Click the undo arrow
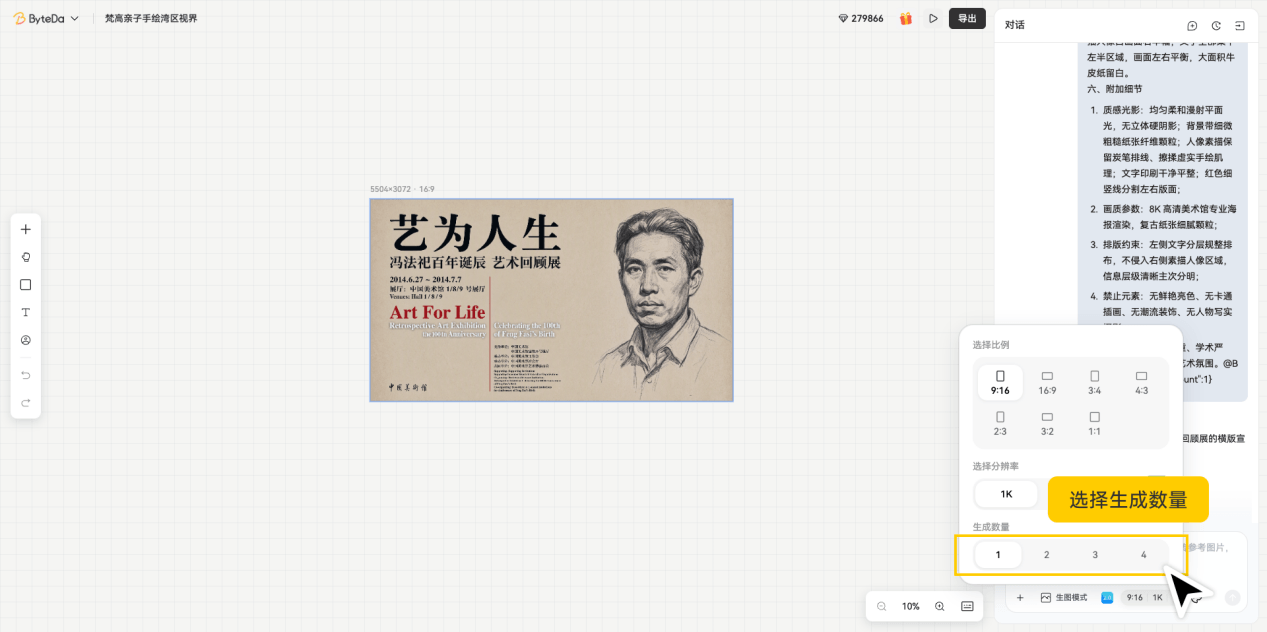Screen dimensions: 1267x632 (26, 375)
